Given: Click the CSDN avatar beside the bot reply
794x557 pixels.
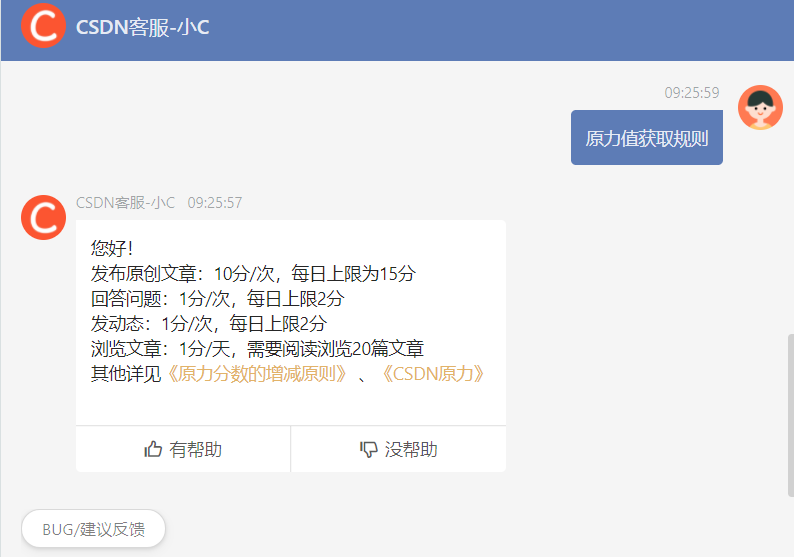Looking at the screenshot, I should 43,217.
